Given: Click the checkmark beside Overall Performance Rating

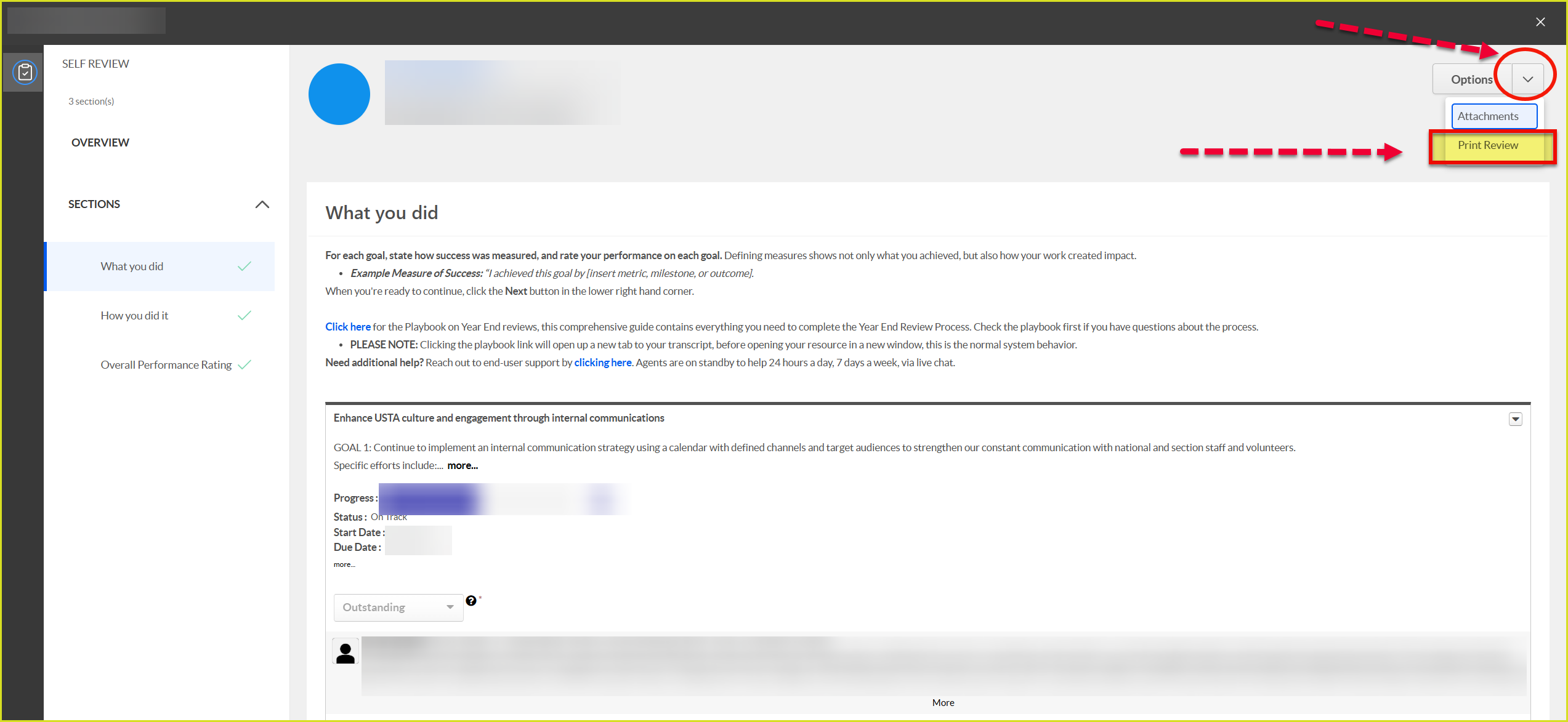Looking at the screenshot, I should click(244, 364).
